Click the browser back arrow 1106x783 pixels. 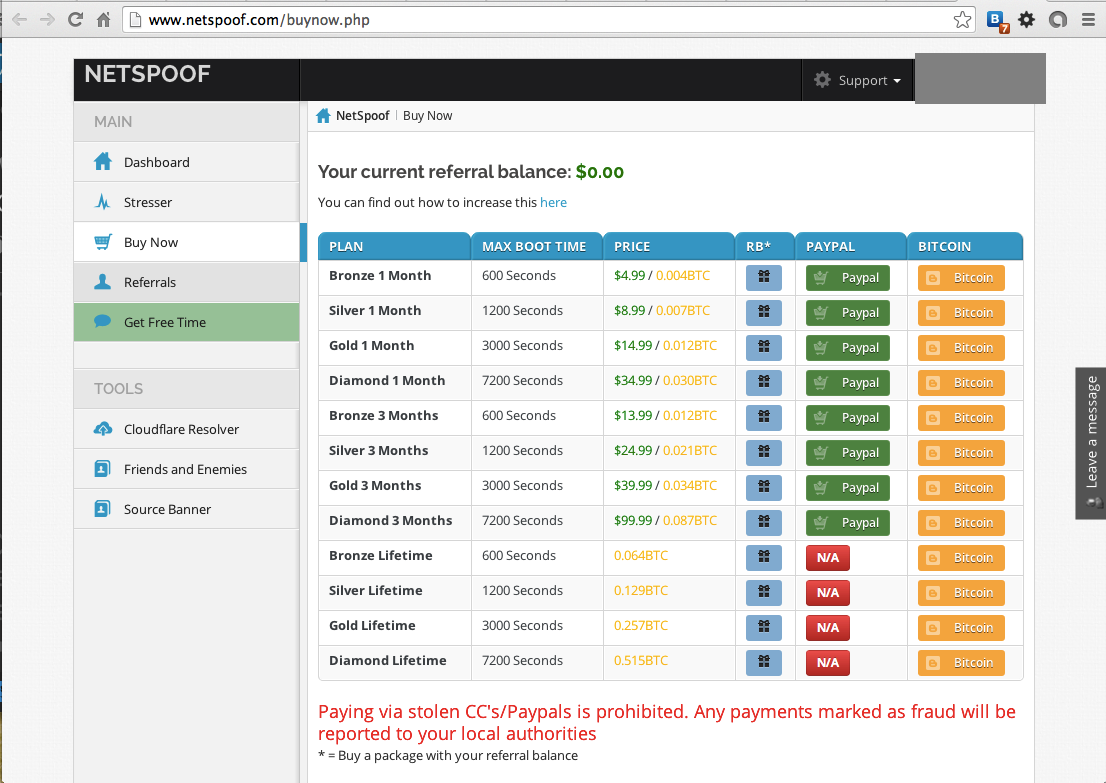click(x=20, y=20)
